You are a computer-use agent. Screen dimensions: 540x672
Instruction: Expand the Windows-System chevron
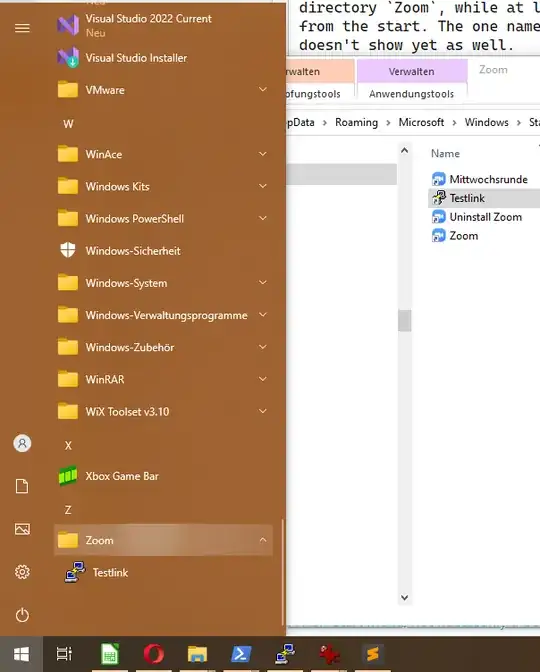tap(263, 282)
